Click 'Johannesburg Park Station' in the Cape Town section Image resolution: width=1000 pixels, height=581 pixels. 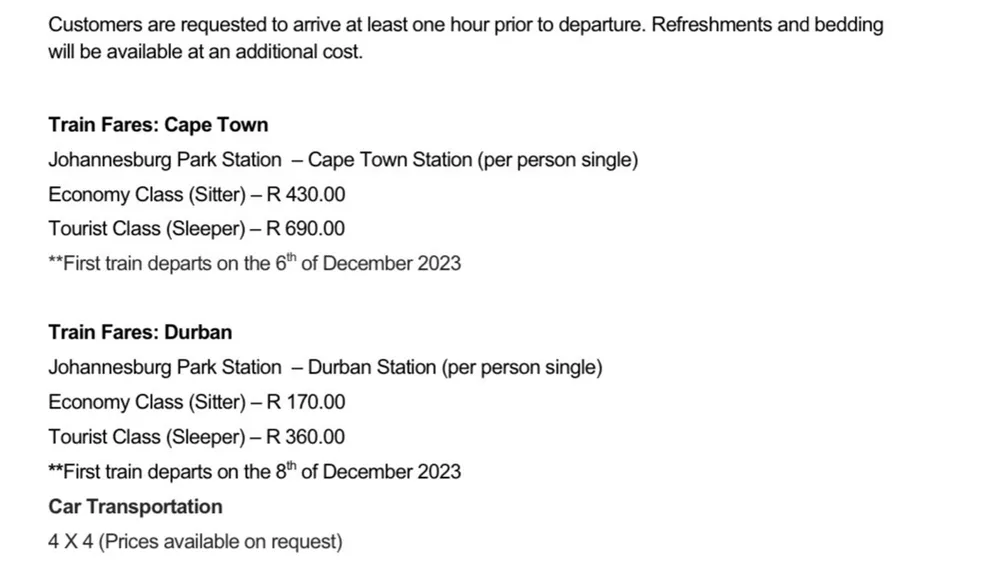click(x=165, y=159)
